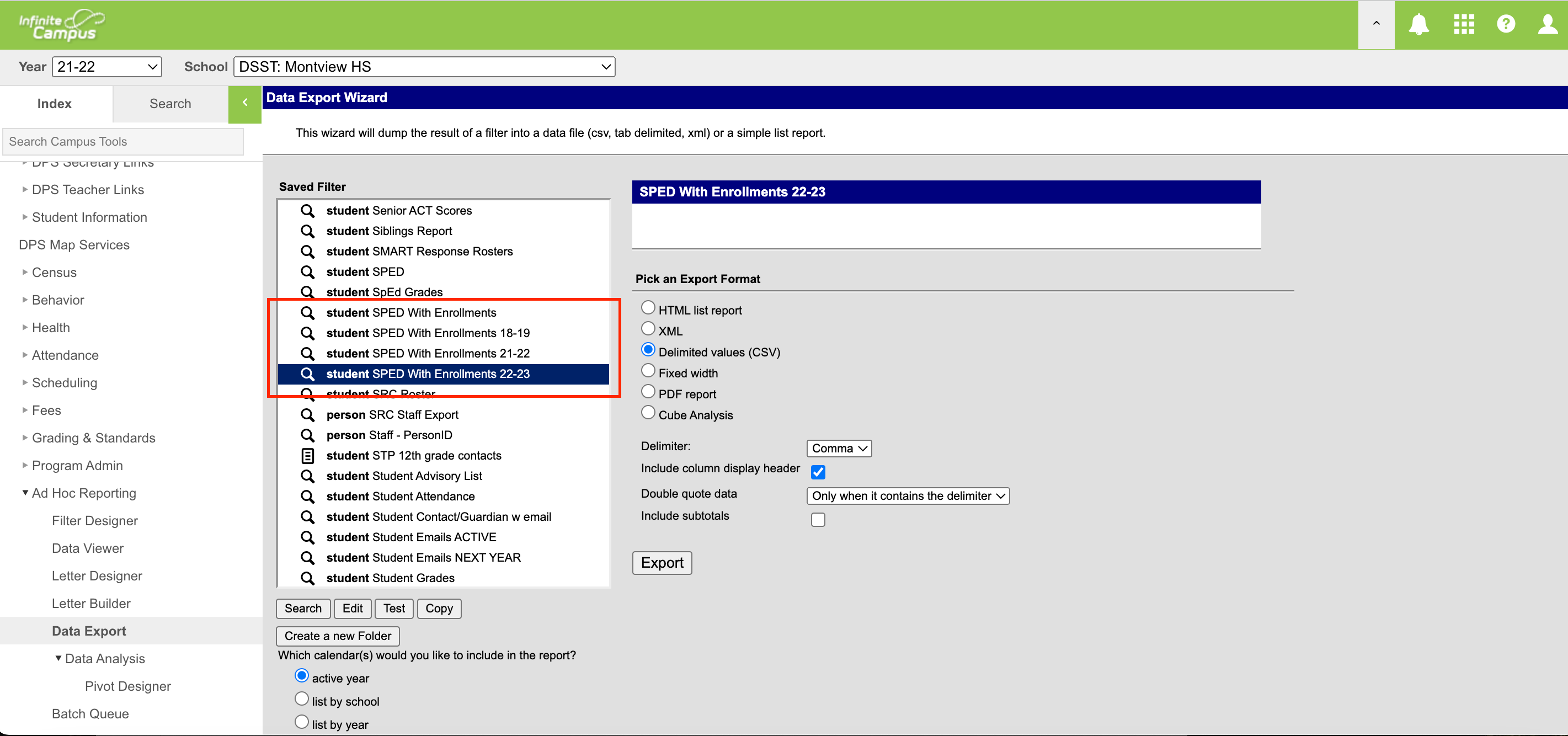Choose the active year calendar option
This screenshot has width=1568, height=736.
click(301, 676)
